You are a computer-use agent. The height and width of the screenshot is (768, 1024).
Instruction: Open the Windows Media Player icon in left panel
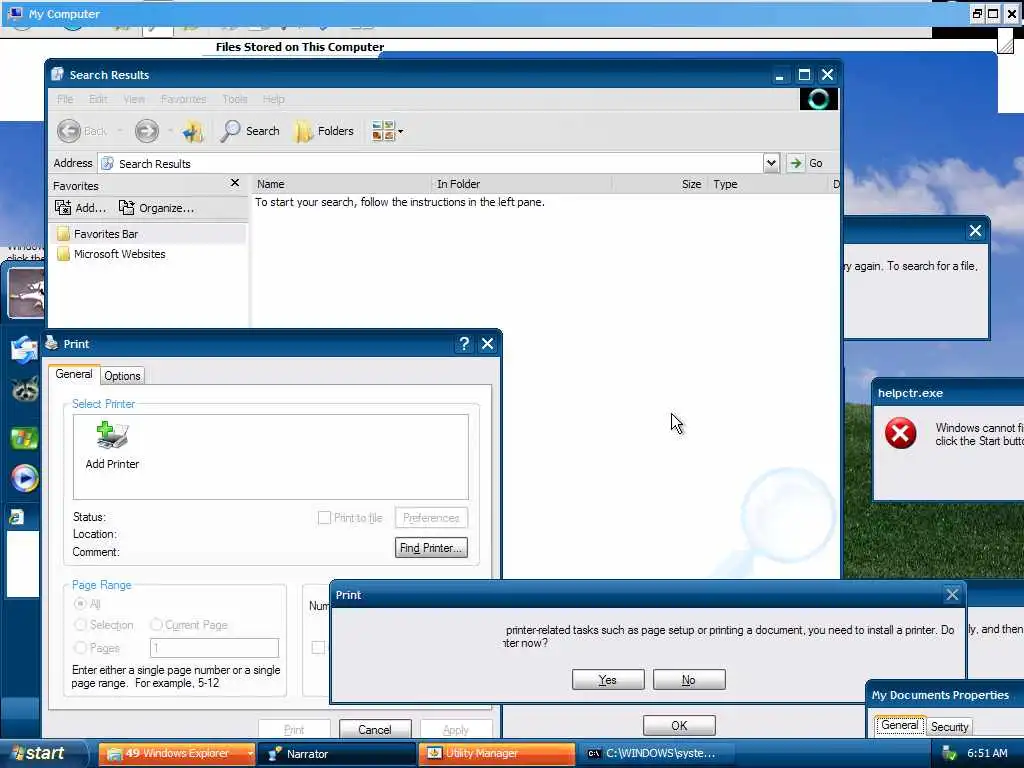pyautogui.click(x=24, y=478)
